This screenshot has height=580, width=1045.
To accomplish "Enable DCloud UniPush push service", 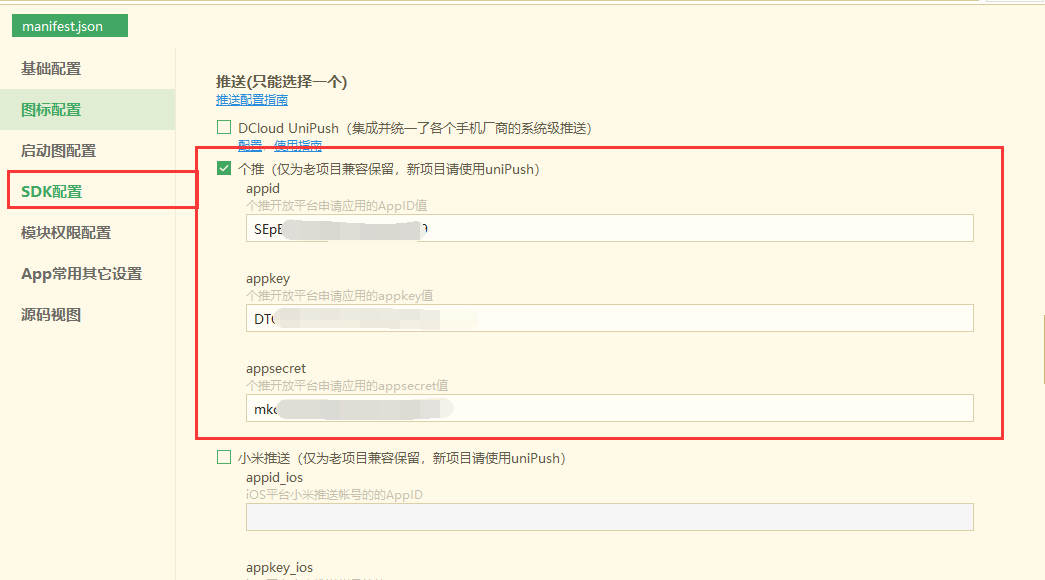I will pos(223,127).
